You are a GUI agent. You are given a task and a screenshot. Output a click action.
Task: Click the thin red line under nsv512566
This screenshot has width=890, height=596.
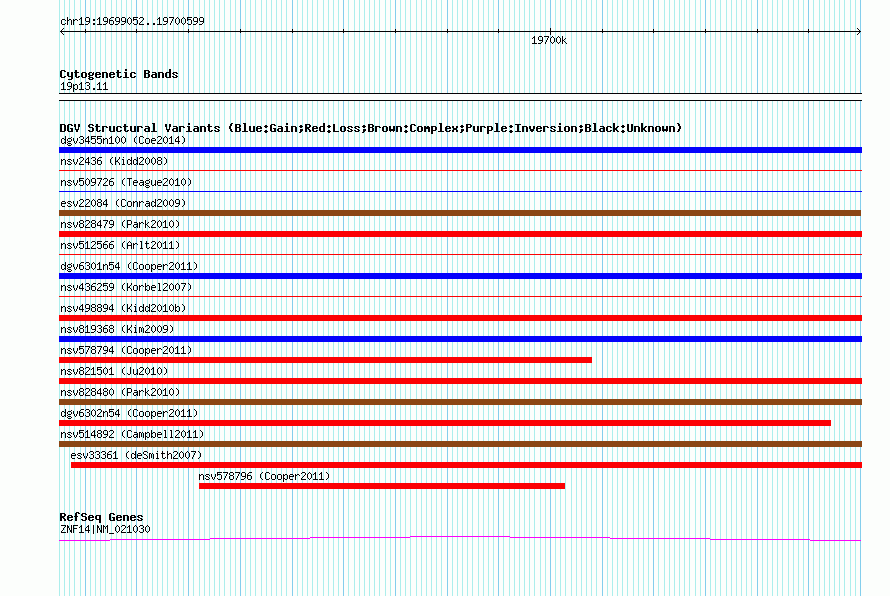click(x=460, y=254)
